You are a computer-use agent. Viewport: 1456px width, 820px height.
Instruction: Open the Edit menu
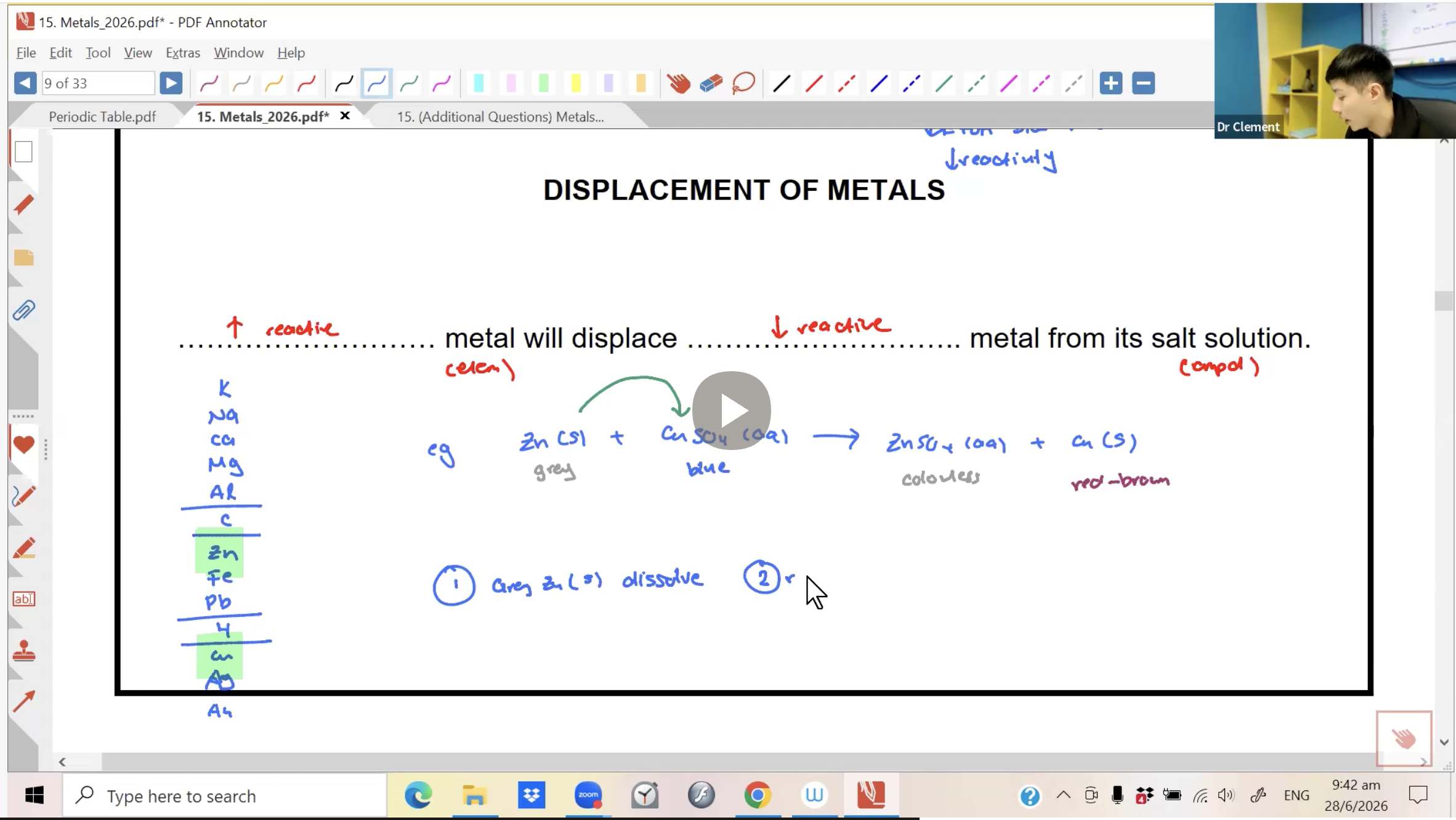[x=60, y=53]
